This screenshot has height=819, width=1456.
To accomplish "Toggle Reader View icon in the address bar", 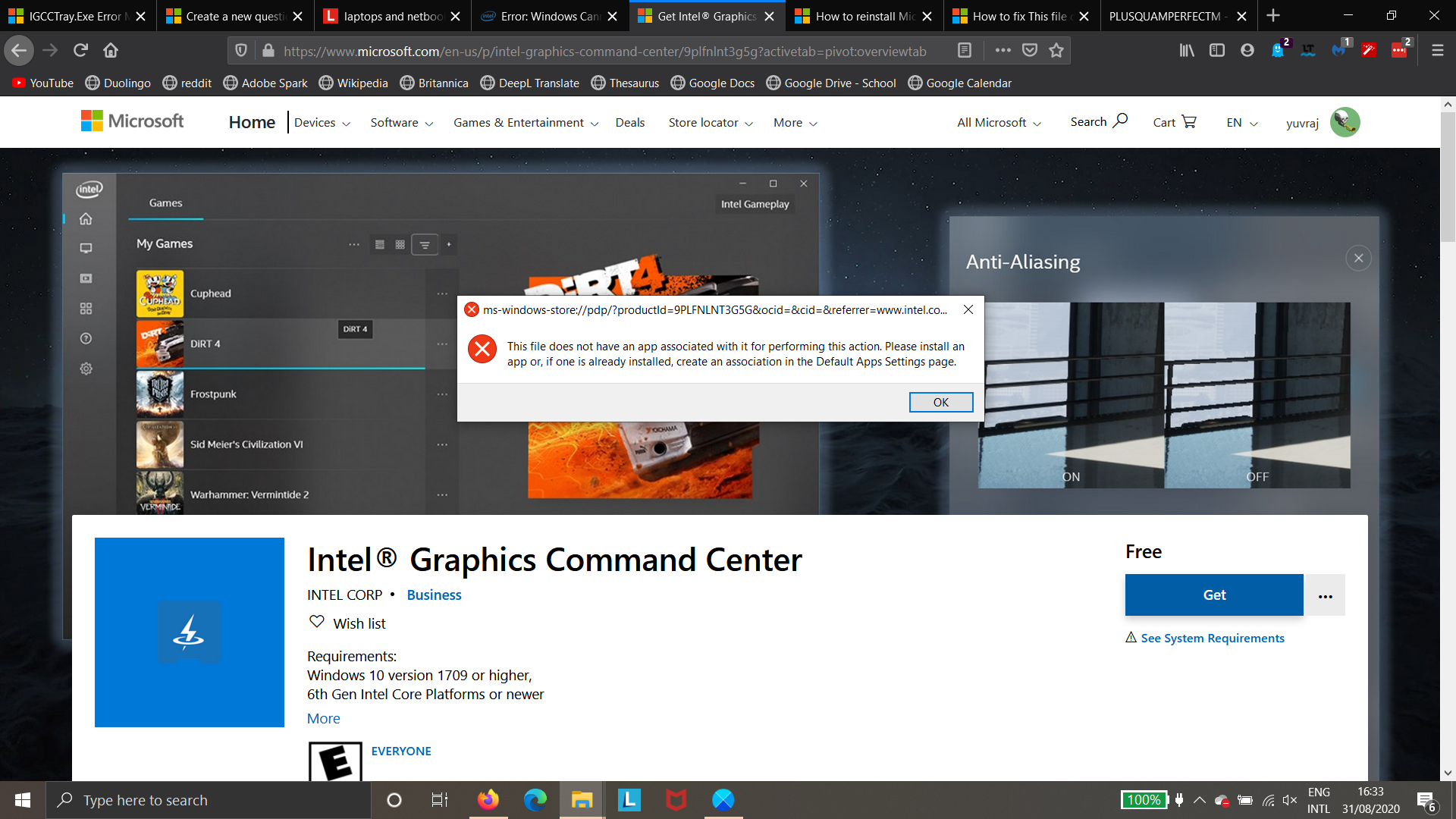I will click(x=965, y=50).
